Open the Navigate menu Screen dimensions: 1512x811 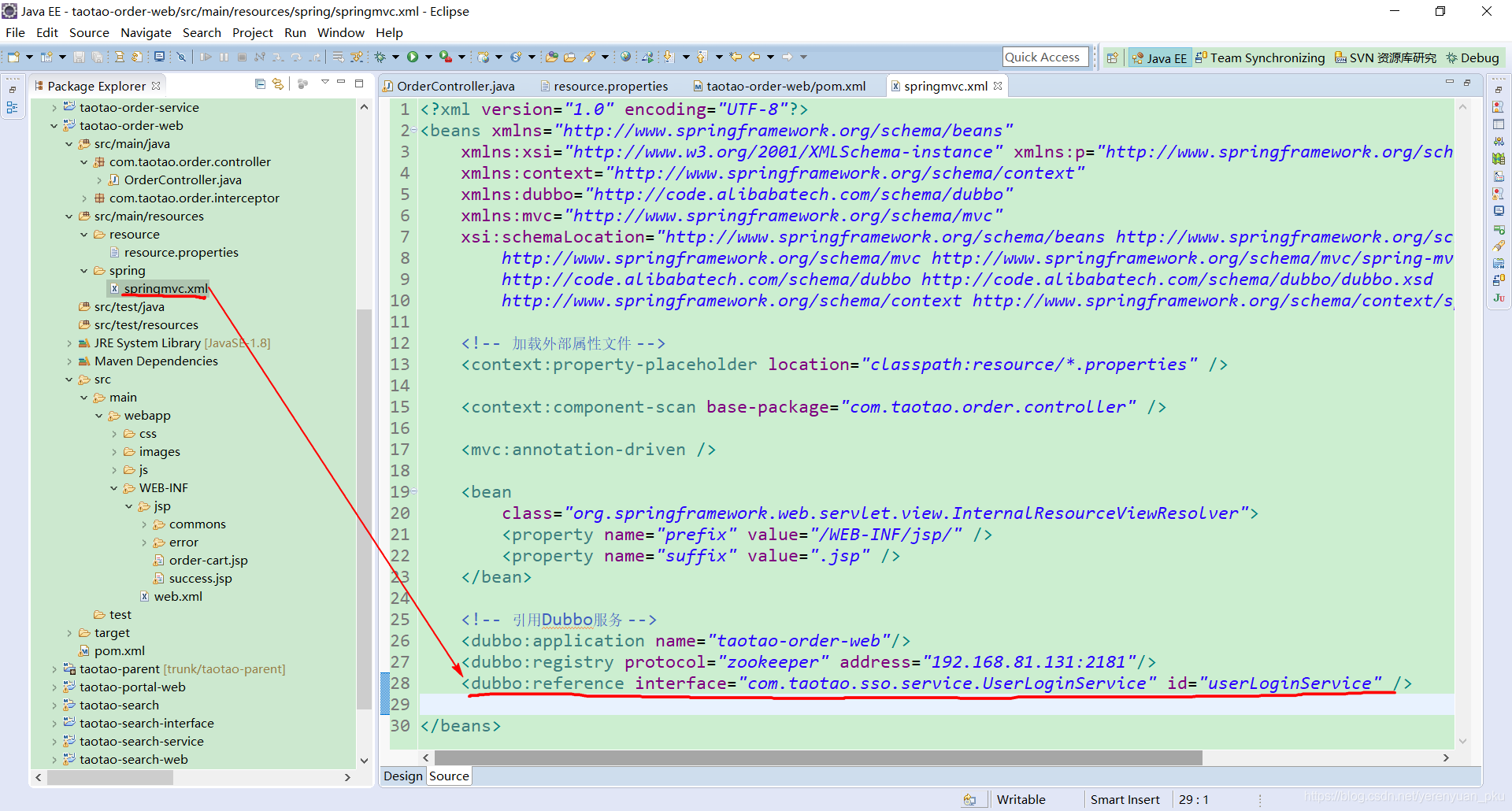[x=146, y=32]
